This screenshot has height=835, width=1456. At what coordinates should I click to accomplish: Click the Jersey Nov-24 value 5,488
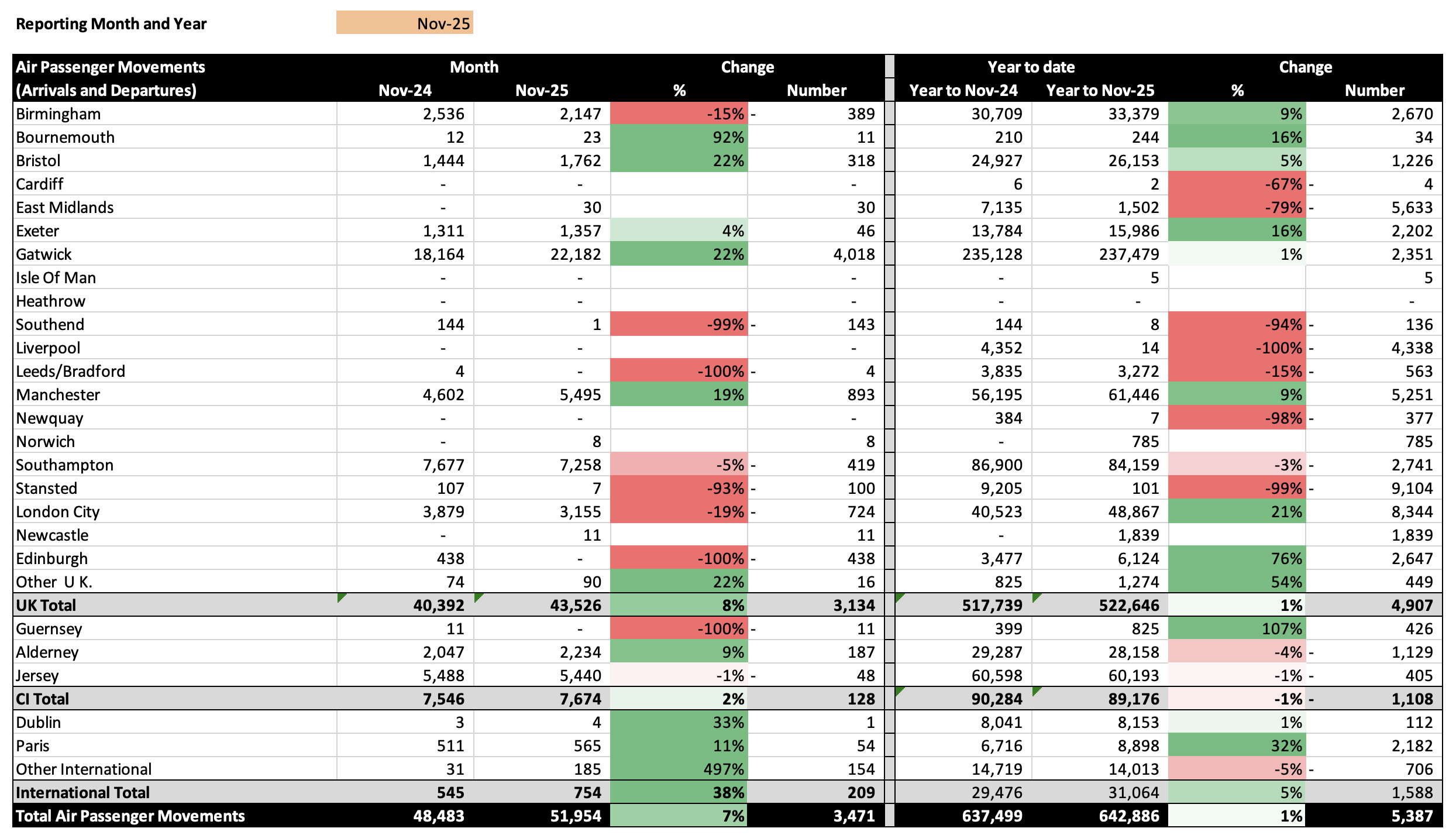[443, 675]
